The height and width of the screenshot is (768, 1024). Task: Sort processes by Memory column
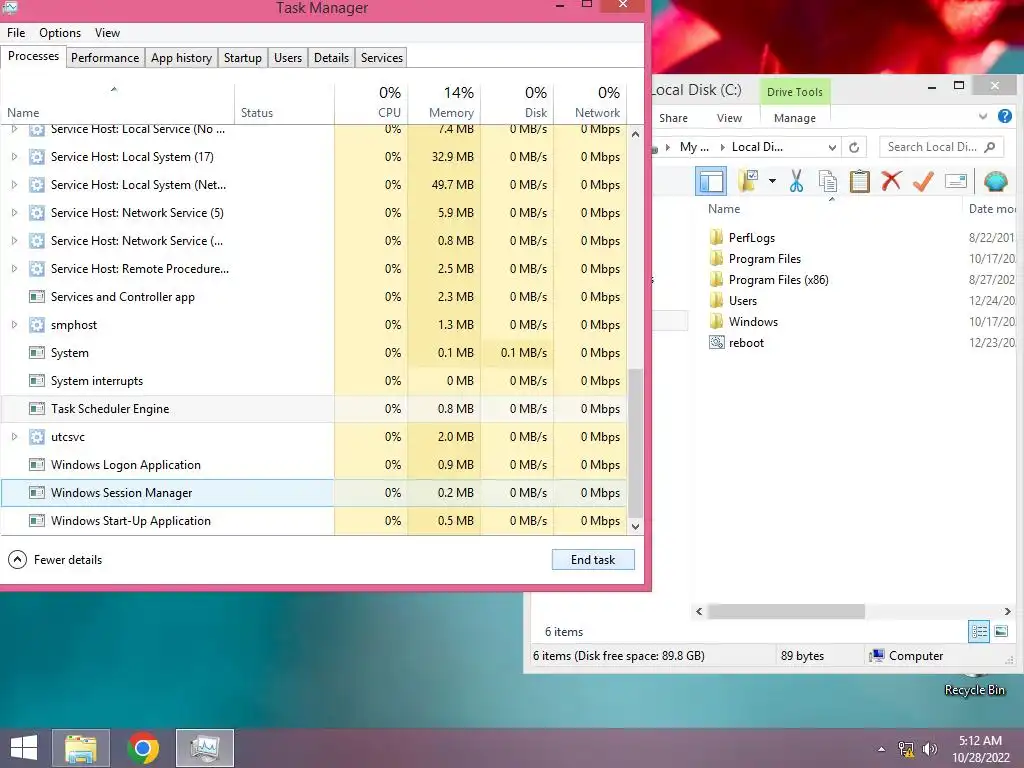(x=444, y=103)
